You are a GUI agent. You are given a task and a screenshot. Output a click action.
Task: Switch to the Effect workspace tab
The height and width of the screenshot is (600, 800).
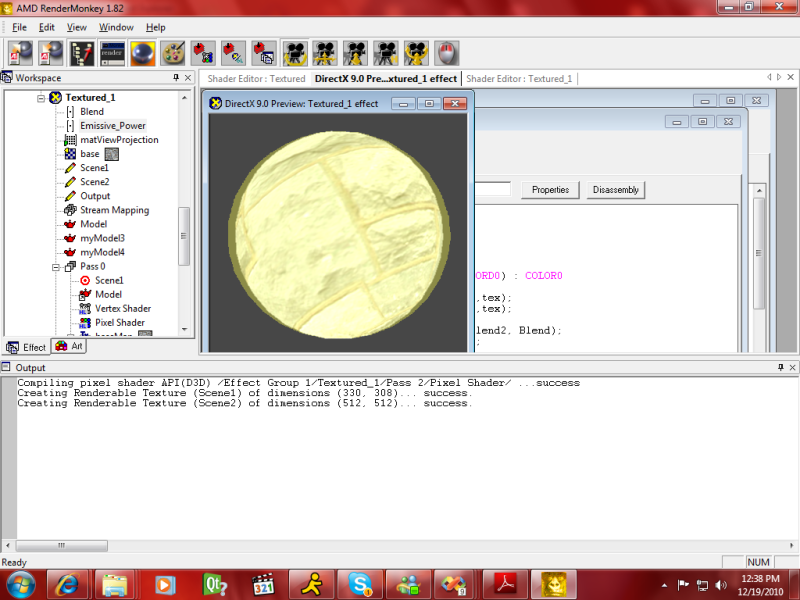point(27,347)
